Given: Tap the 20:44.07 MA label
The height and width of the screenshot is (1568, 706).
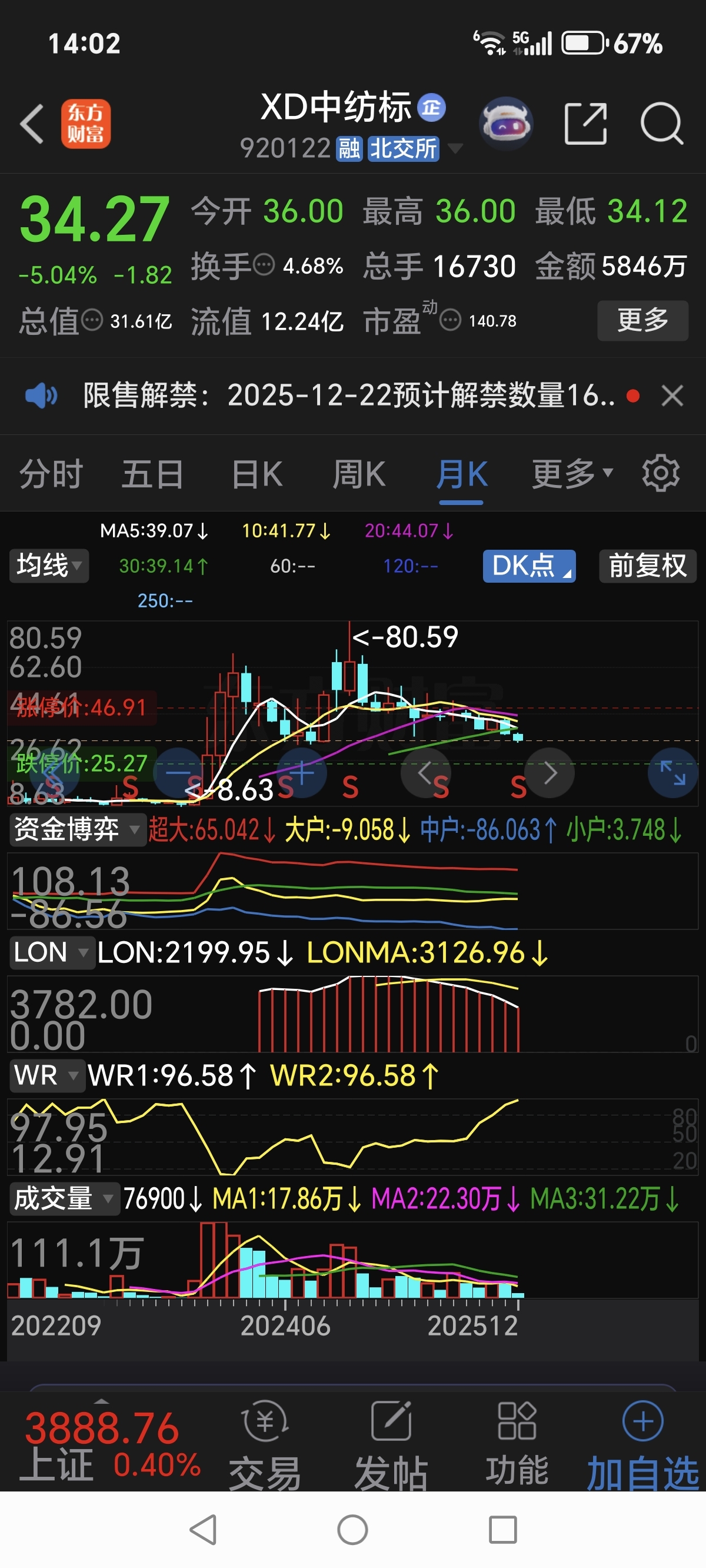Looking at the screenshot, I should coord(409,531).
